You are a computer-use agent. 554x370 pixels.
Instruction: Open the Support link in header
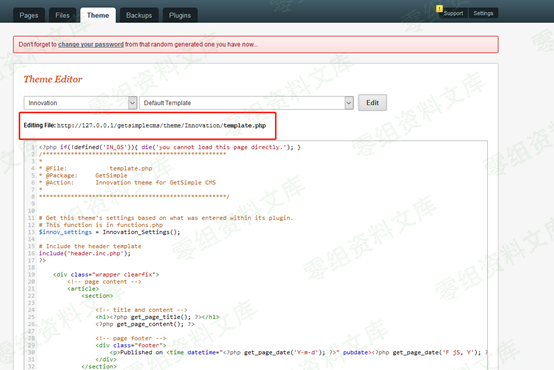point(453,13)
